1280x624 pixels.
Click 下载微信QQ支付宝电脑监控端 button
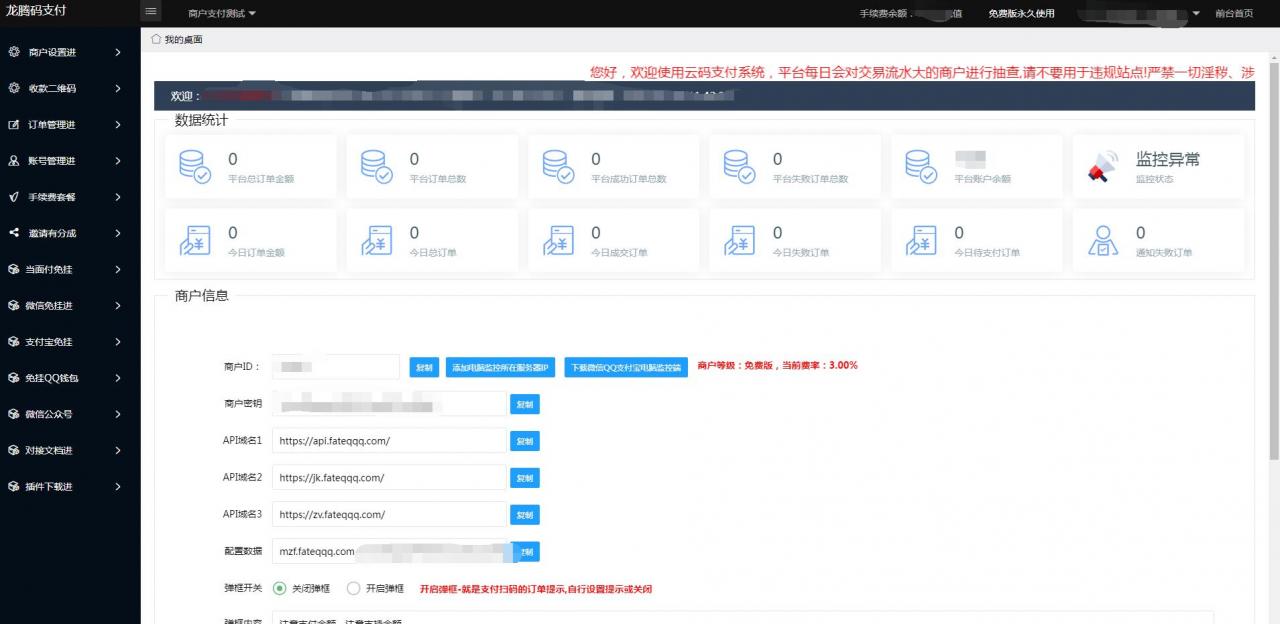[x=626, y=367]
